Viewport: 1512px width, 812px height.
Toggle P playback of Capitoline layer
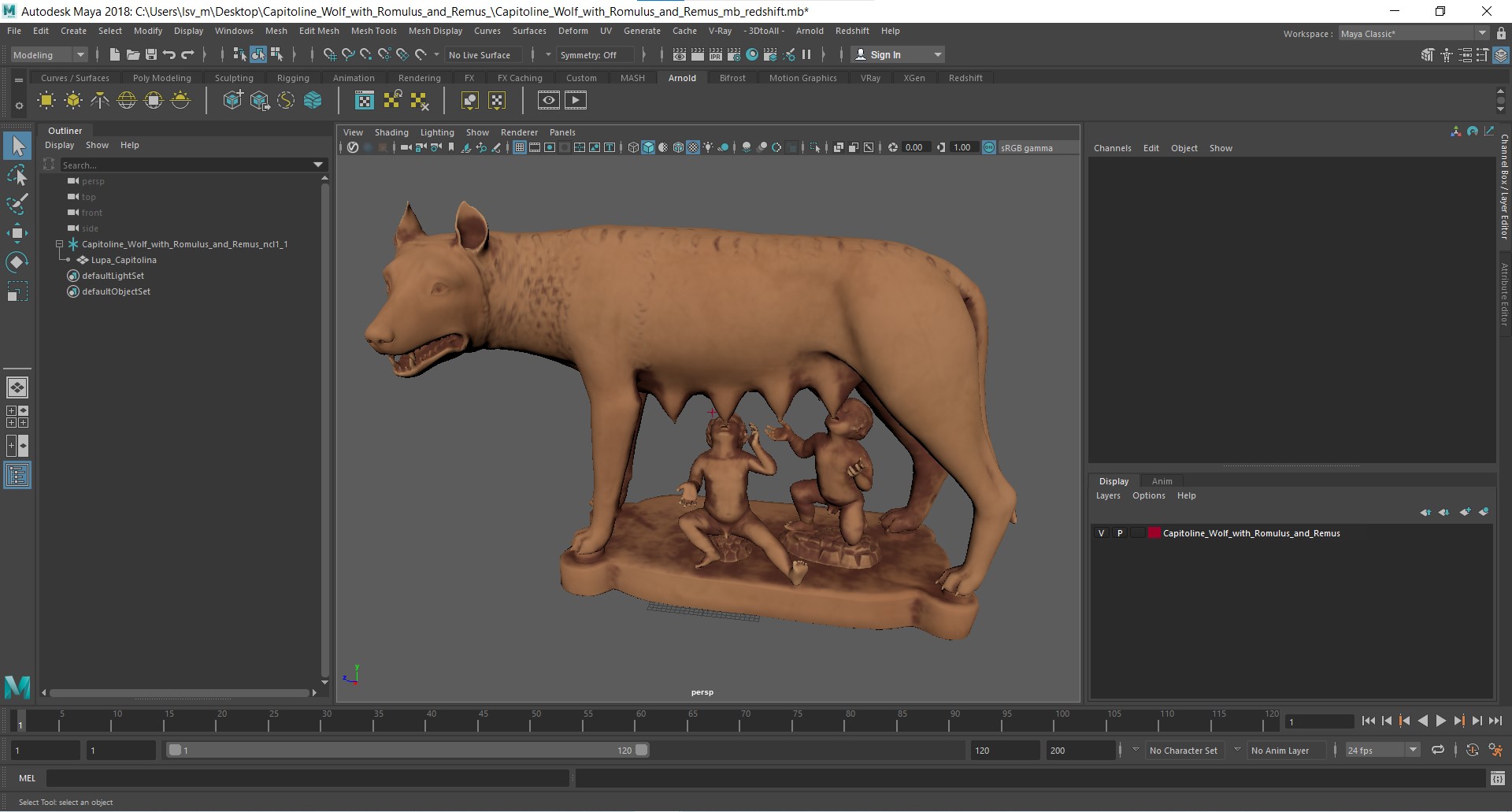pos(1120,533)
